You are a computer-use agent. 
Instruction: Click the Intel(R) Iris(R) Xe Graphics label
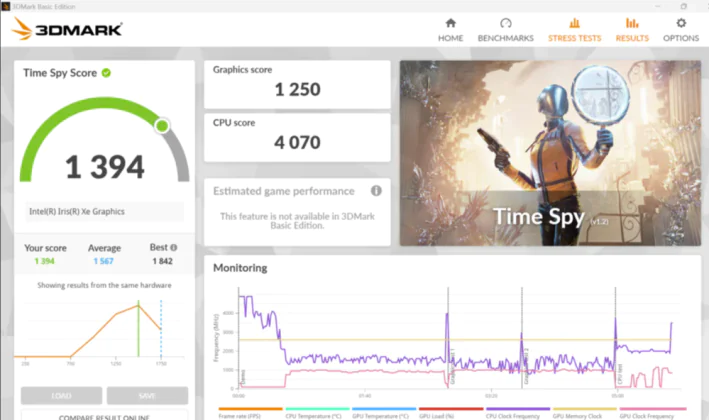click(77, 211)
